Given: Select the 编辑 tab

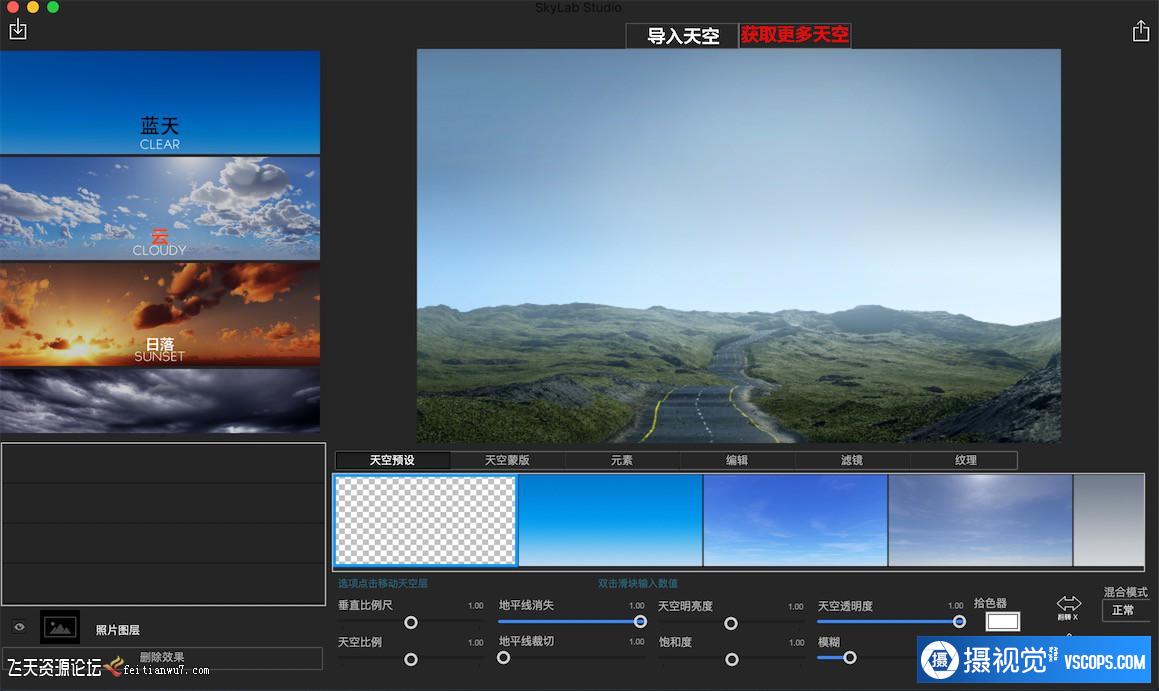Looking at the screenshot, I should click(737, 461).
